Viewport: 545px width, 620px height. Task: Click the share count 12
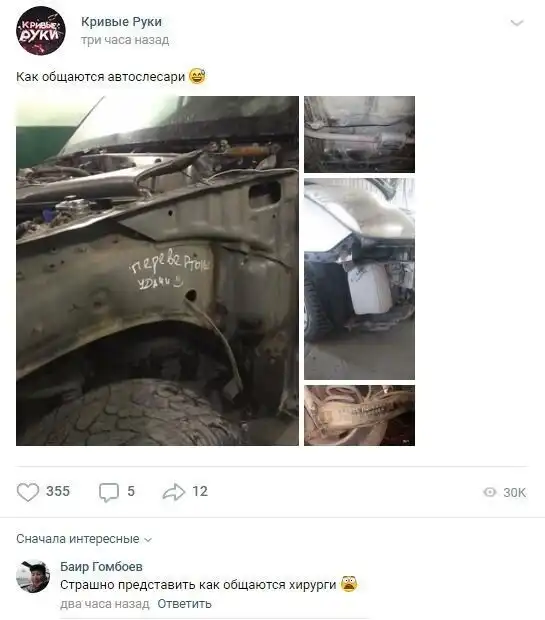coord(200,491)
